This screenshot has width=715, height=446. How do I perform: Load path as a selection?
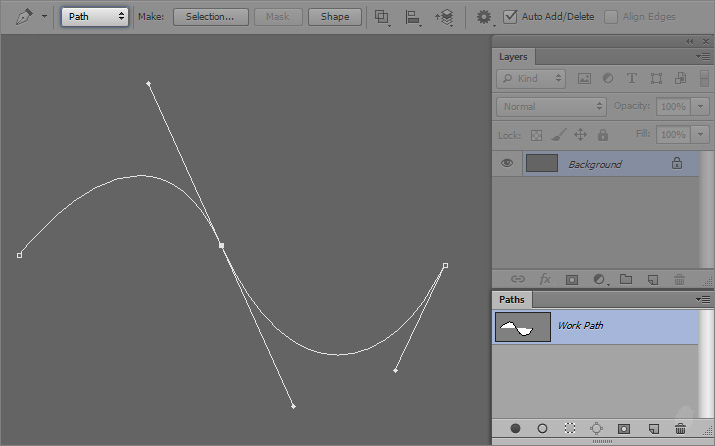pyautogui.click(x=570, y=428)
